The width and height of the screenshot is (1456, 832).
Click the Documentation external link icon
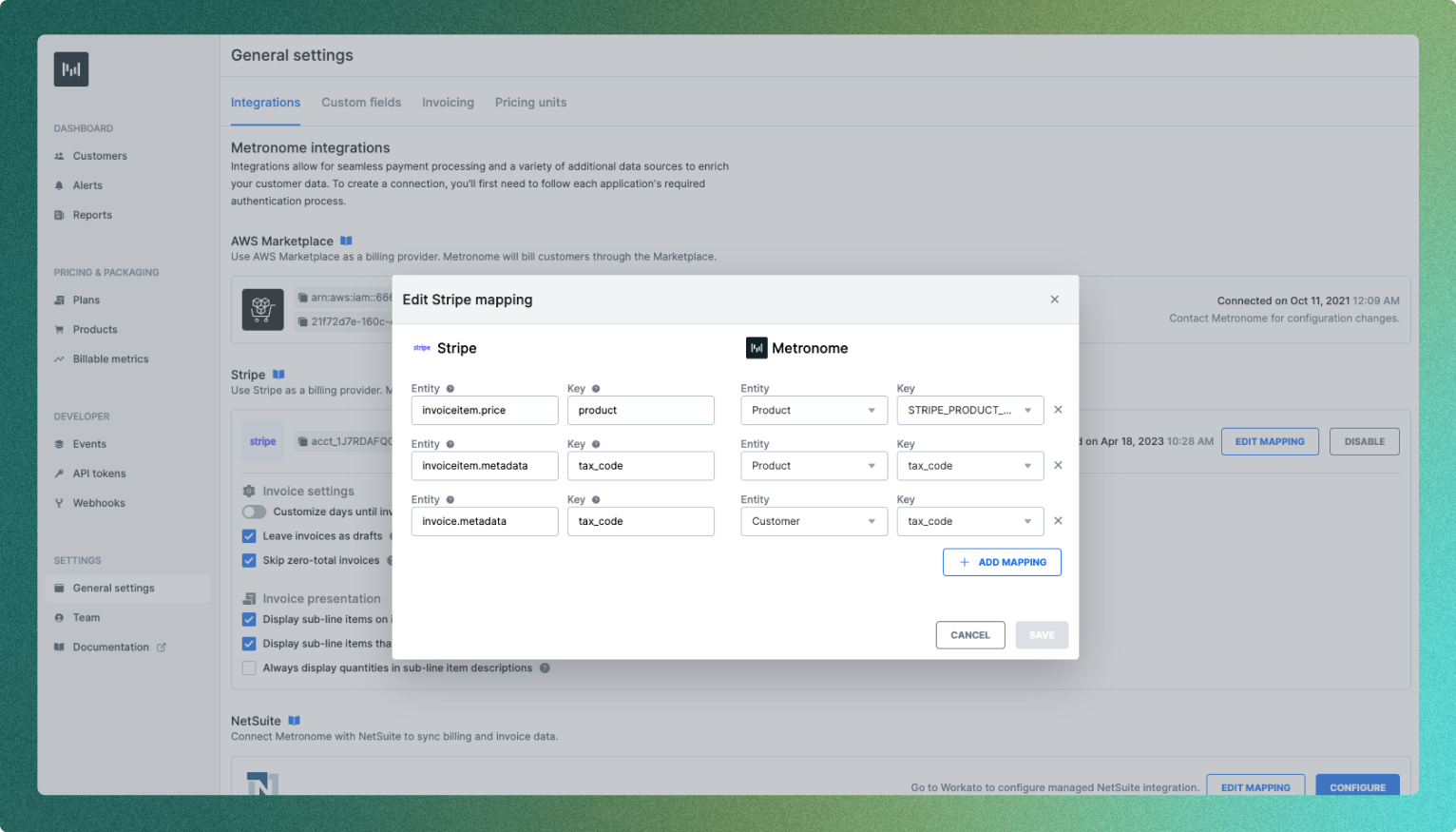162,648
